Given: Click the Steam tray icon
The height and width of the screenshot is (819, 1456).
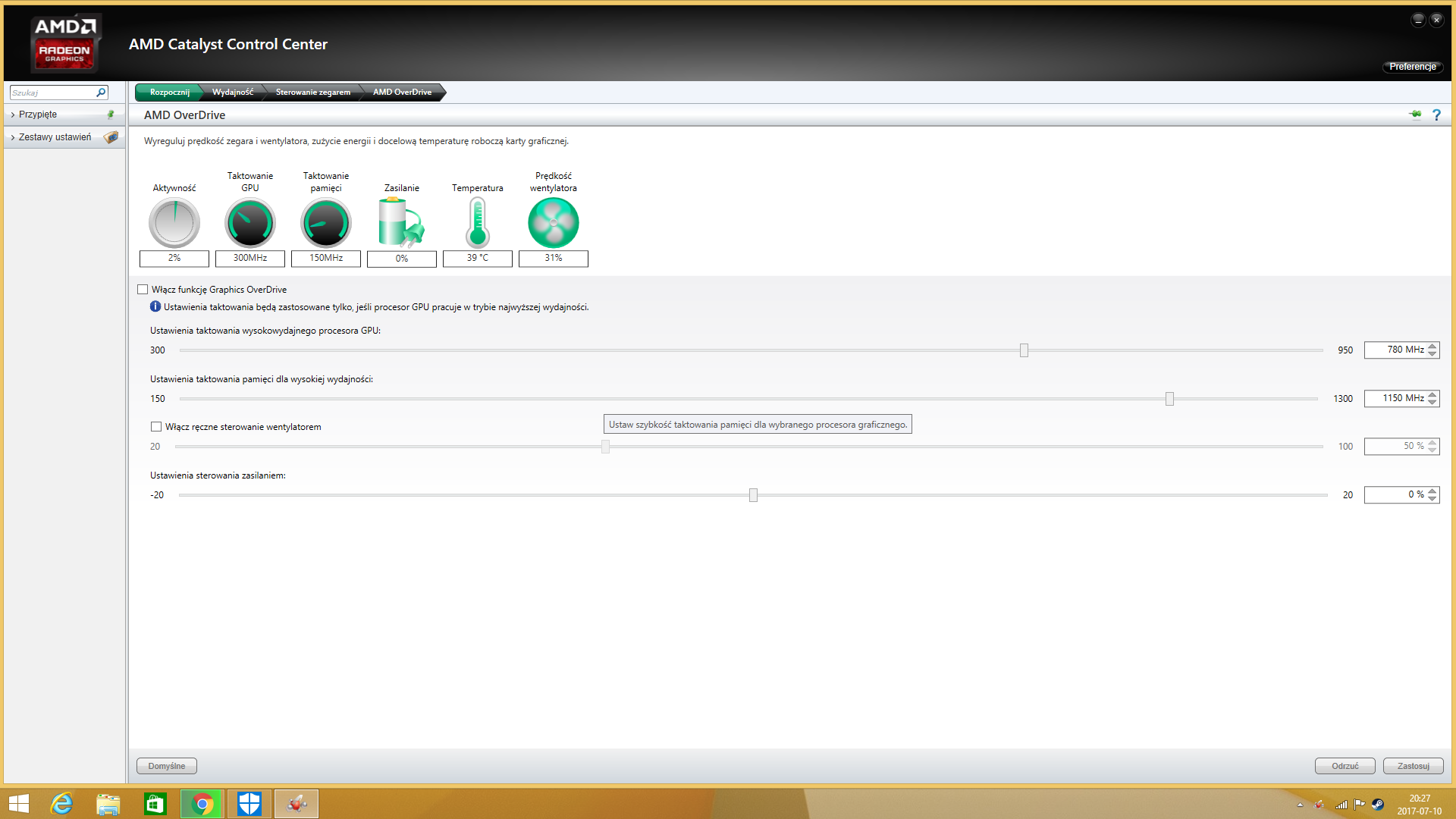Looking at the screenshot, I should coord(1378,805).
